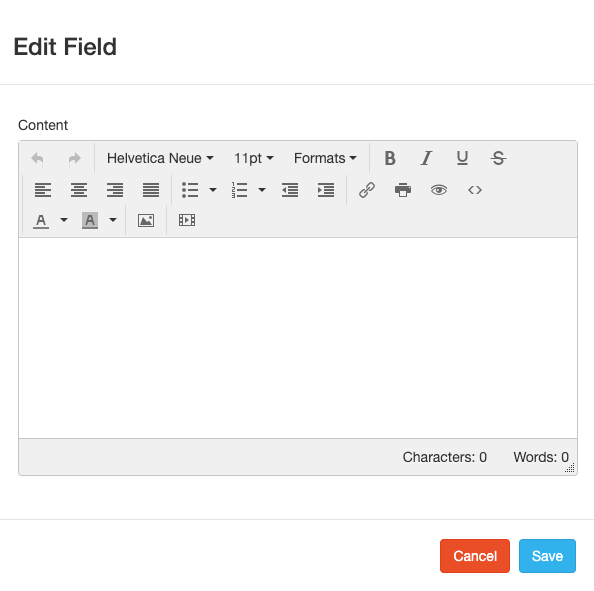Screen dimensions: 594x591
Task: Insert an image using the picture icon
Action: (146, 220)
